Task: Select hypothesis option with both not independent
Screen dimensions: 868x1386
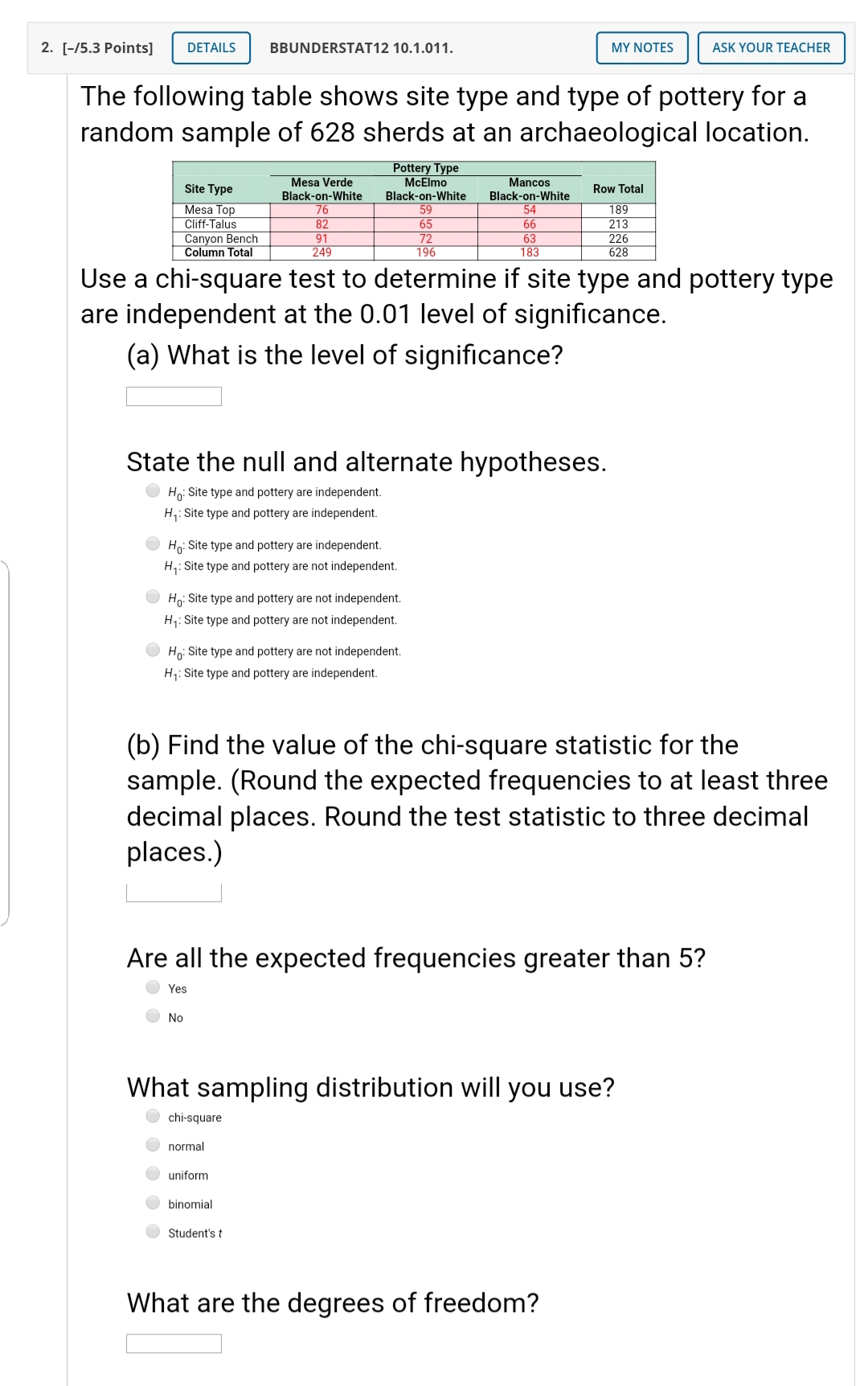Action: click(153, 597)
